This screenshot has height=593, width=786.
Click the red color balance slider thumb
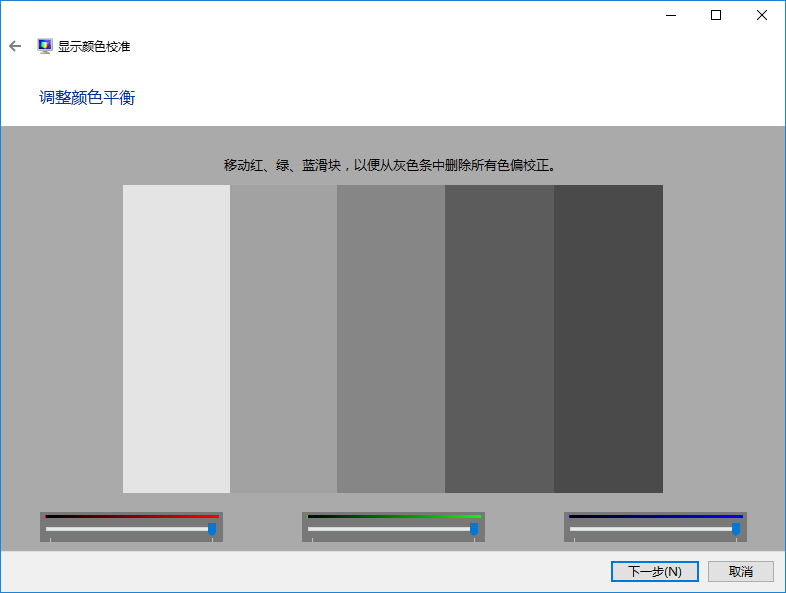[212, 529]
